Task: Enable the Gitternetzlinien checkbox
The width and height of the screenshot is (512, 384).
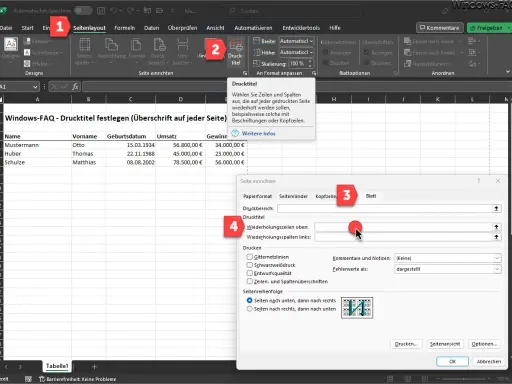Action: [x=249, y=257]
